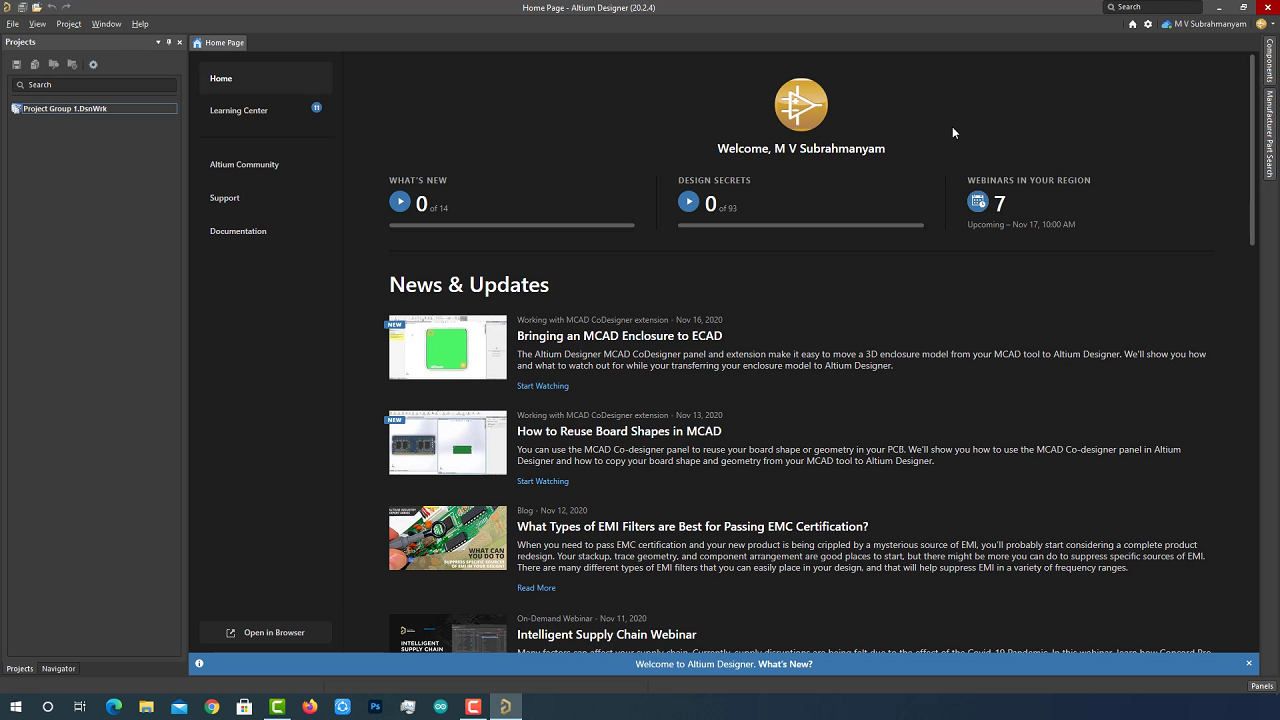Switch to the Navigator tab

click(58, 668)
